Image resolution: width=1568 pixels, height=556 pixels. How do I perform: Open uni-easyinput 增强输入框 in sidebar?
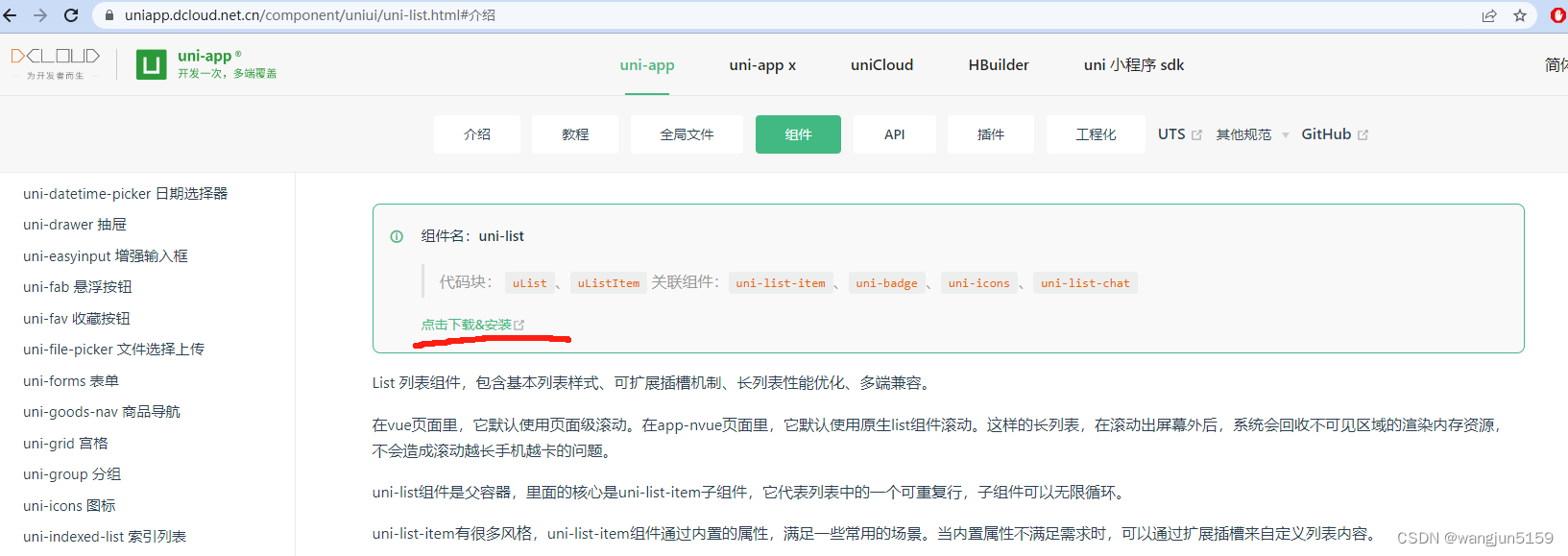(106, 256)
